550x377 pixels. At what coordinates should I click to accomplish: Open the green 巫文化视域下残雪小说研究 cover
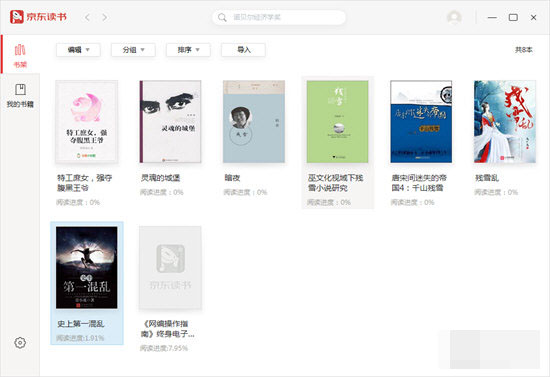point(337,122)
